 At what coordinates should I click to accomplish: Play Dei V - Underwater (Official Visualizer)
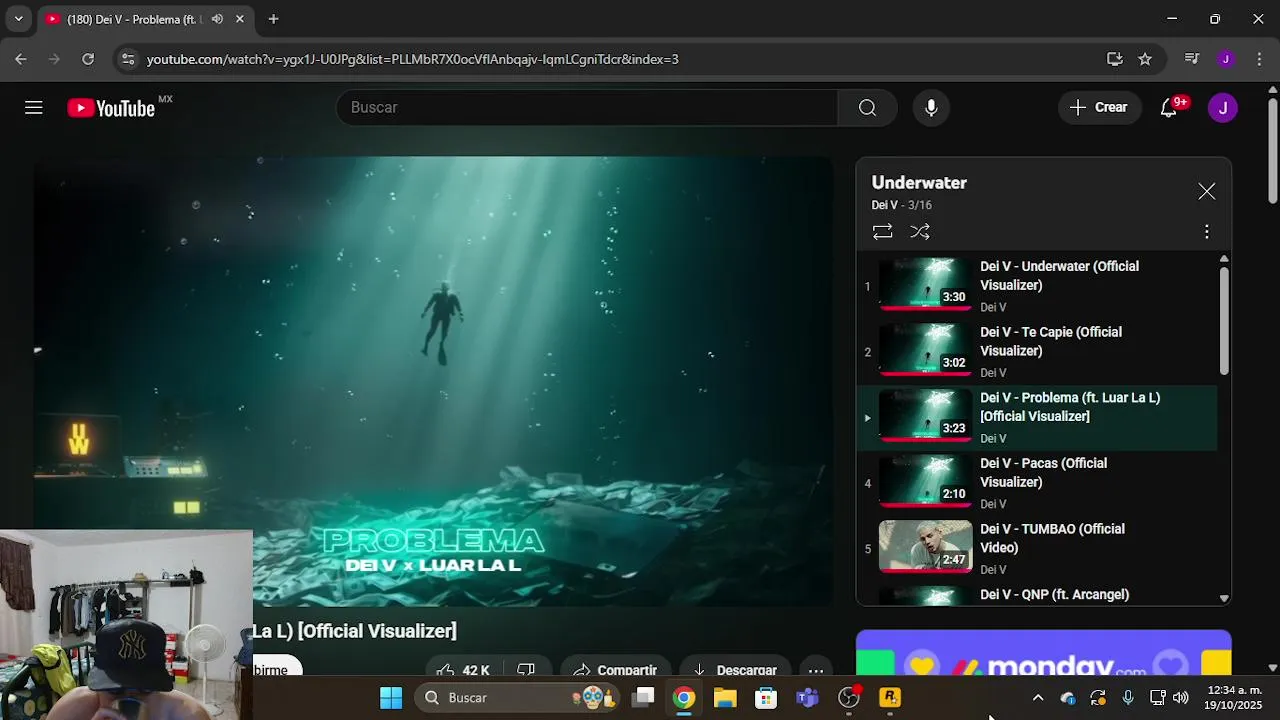pos(1038,287)
